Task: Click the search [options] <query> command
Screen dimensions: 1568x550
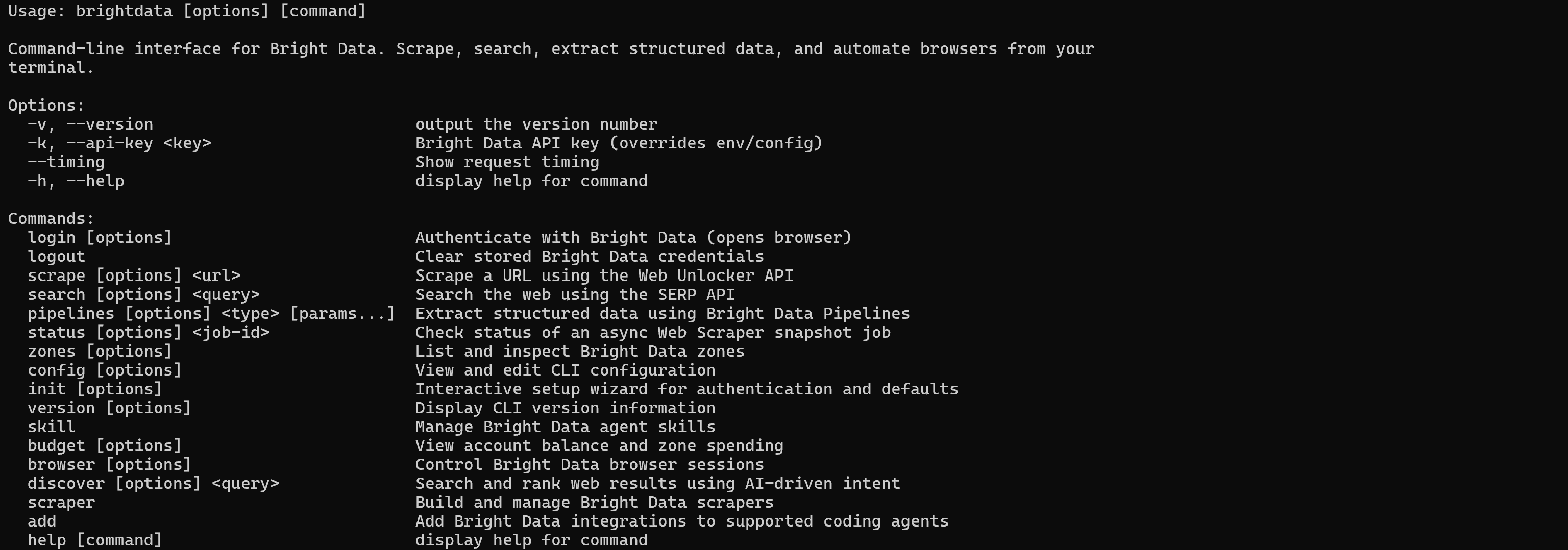Action: tap(143, 294)
